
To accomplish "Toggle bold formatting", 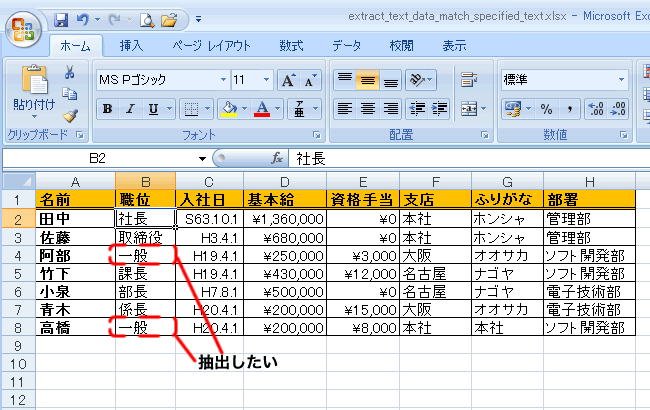I will [x=108, y=109].
